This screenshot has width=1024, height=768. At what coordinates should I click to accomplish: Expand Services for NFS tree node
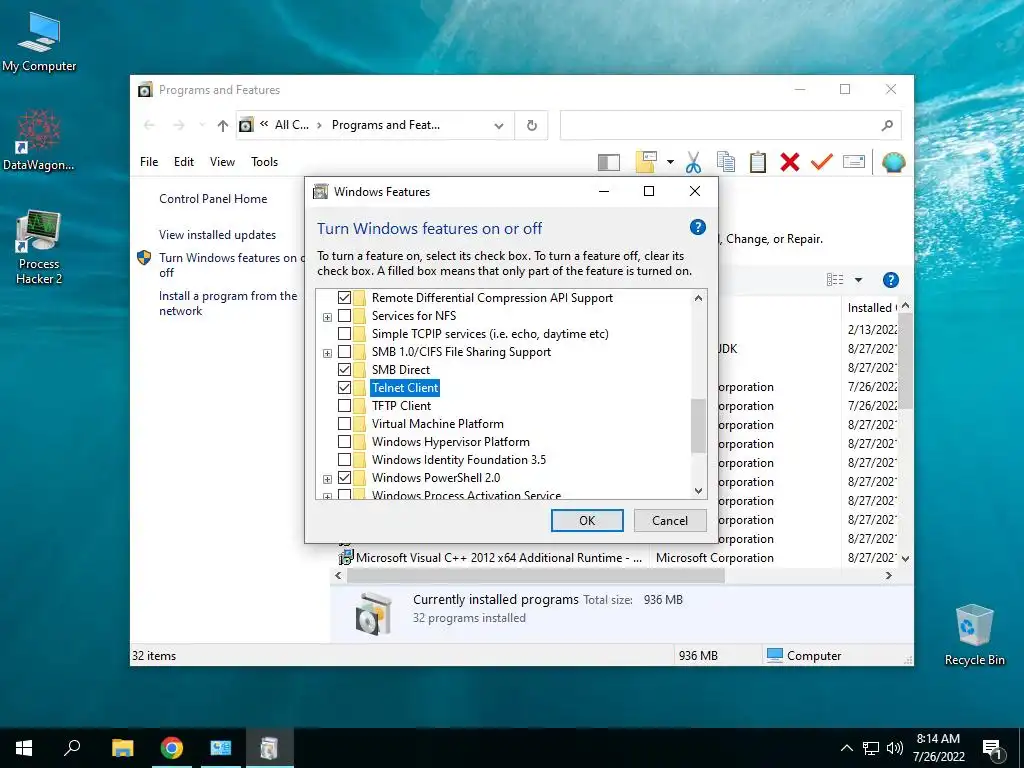coord(327,317)
